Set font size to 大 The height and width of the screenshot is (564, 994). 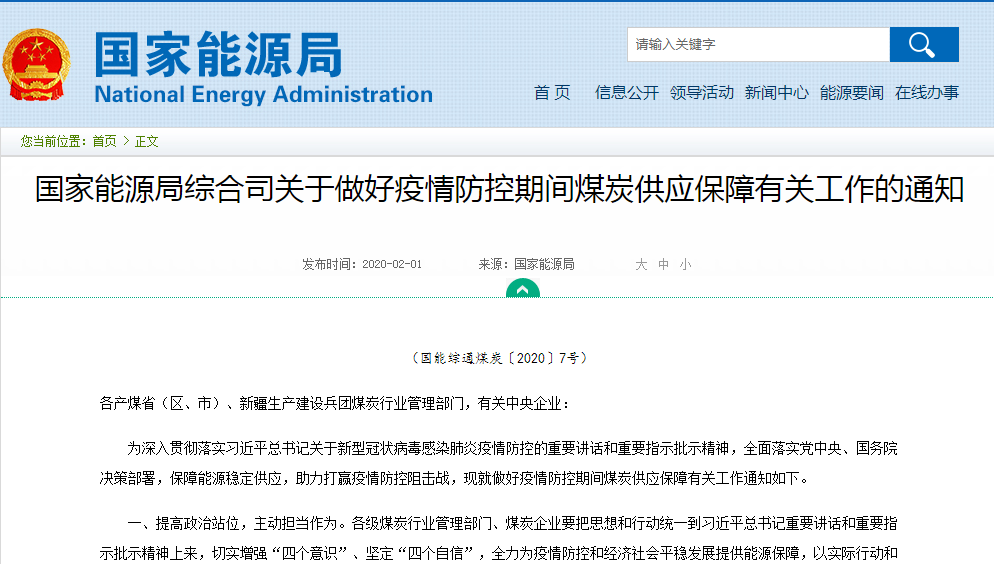[641, 265]
